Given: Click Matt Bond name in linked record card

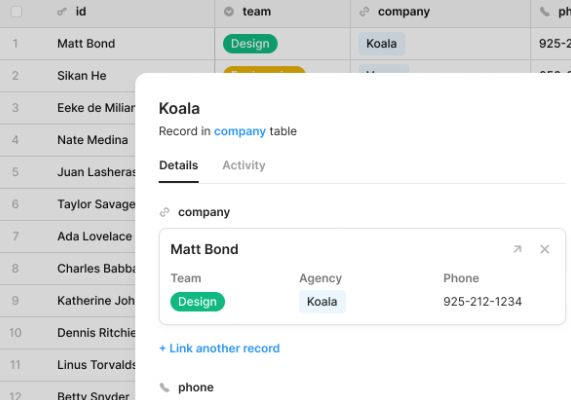Looking at the screenshot, I should (204, 249).
